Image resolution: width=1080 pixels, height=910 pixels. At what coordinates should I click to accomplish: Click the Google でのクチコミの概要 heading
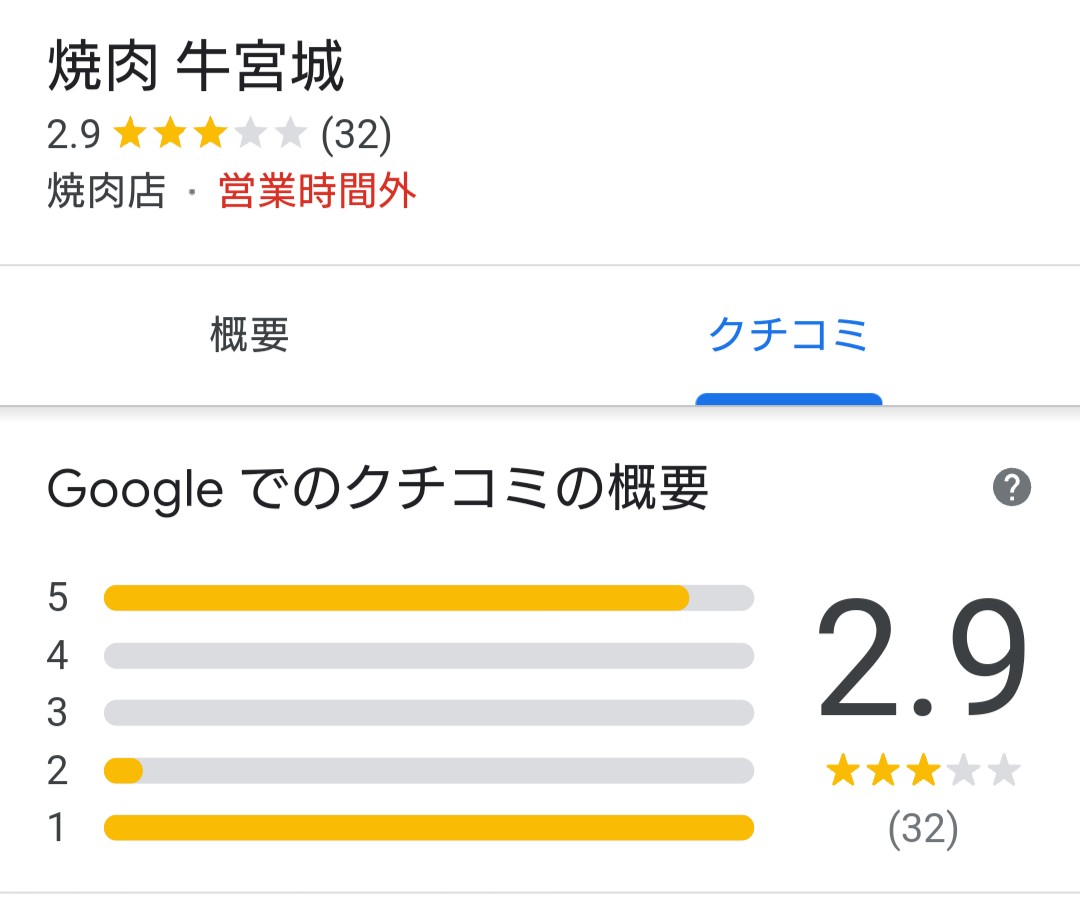click(x=378, y=490)
